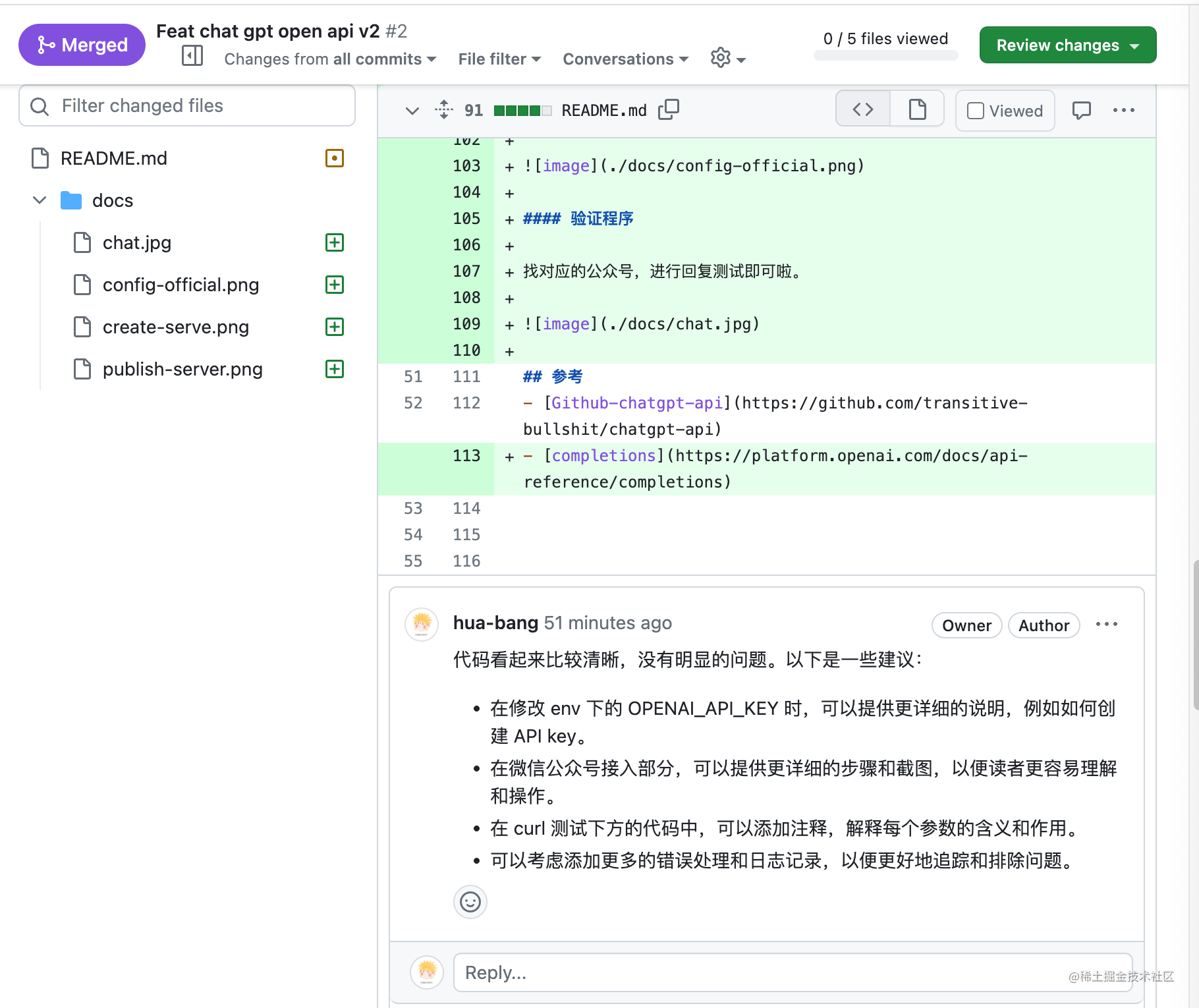Open the options menu on hua-bang's comment
1199x1008 pixels.
(1106, 624)
